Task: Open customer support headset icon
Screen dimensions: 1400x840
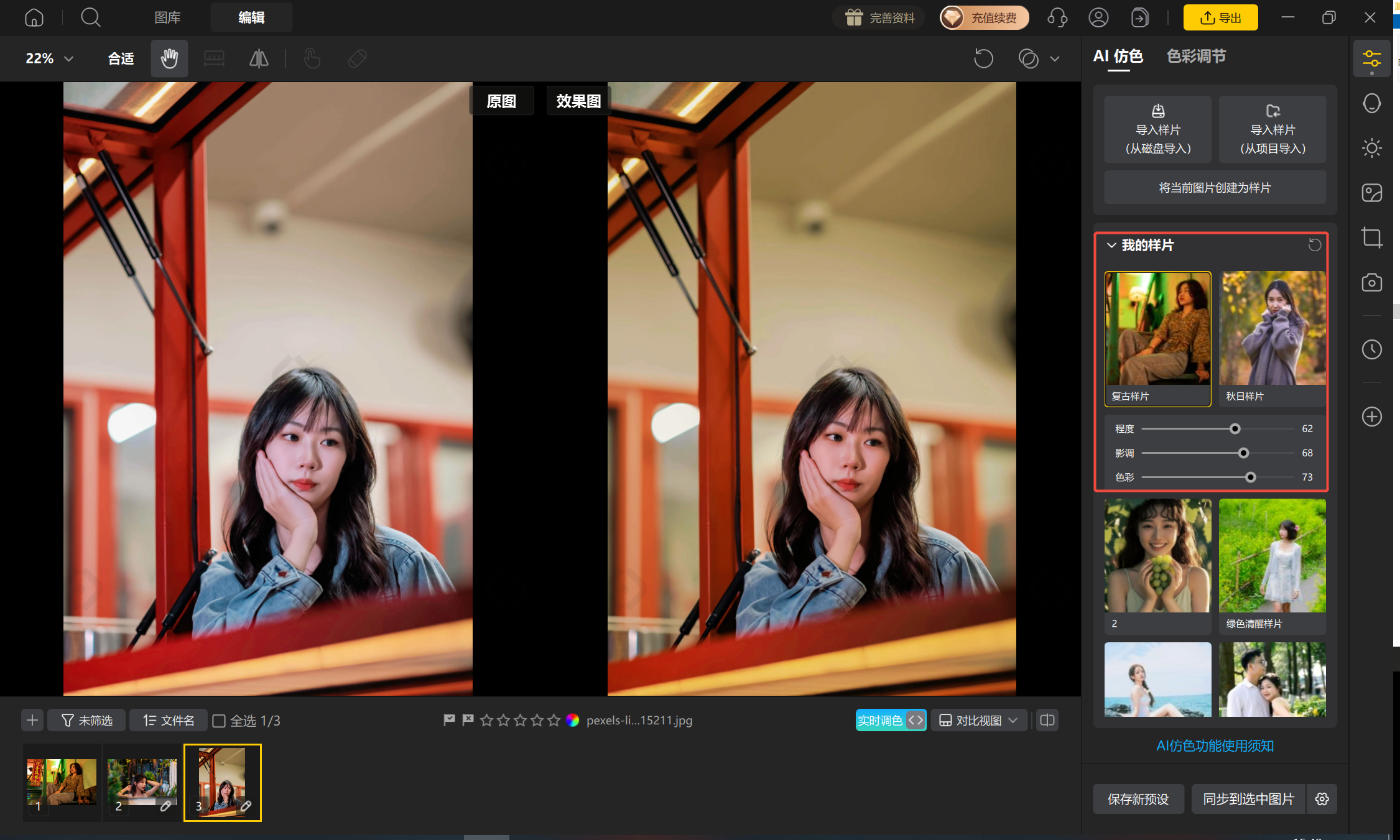Action: [1057, 17]
